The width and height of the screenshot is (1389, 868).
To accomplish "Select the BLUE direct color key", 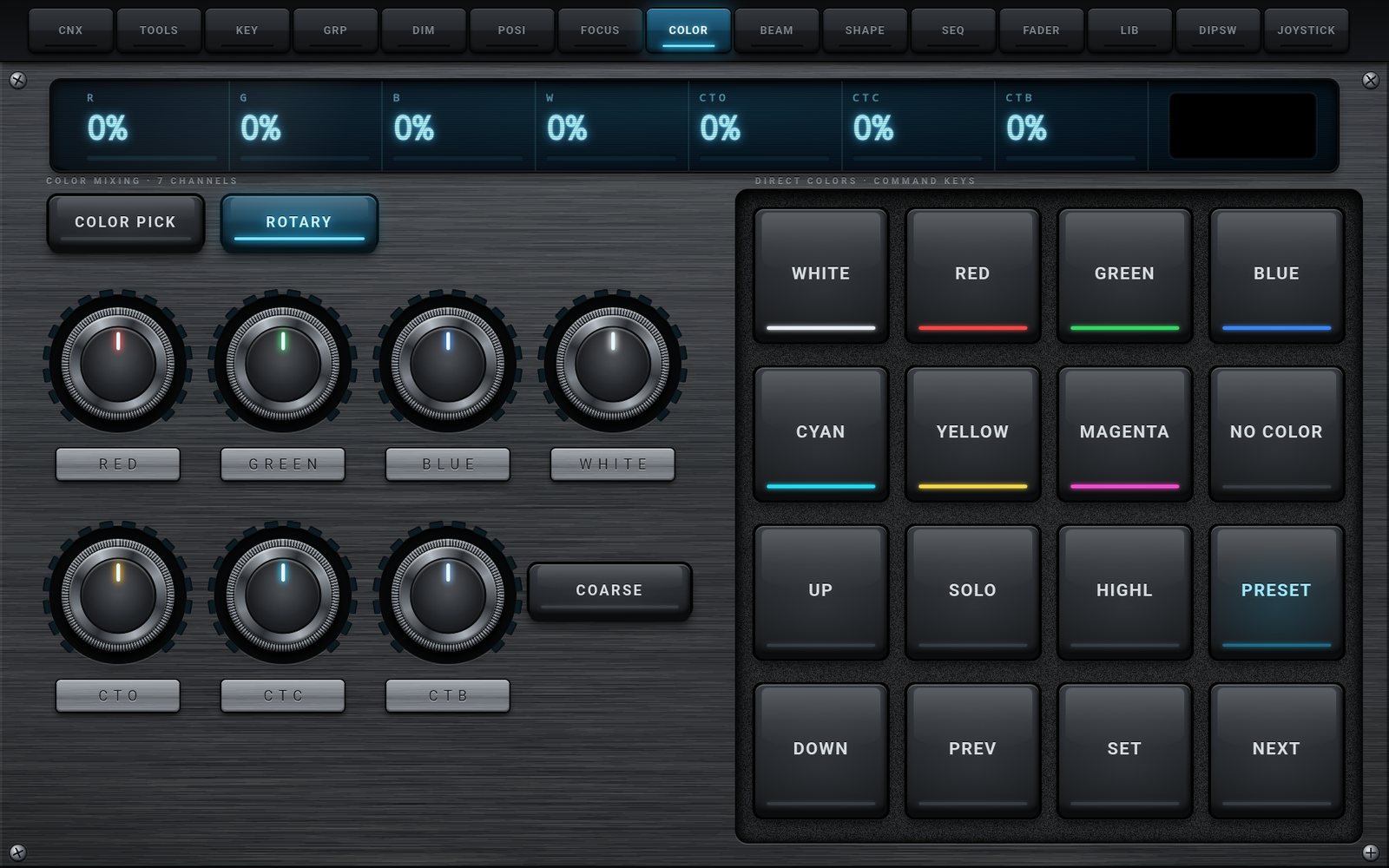I will (x=1276, y=274).
